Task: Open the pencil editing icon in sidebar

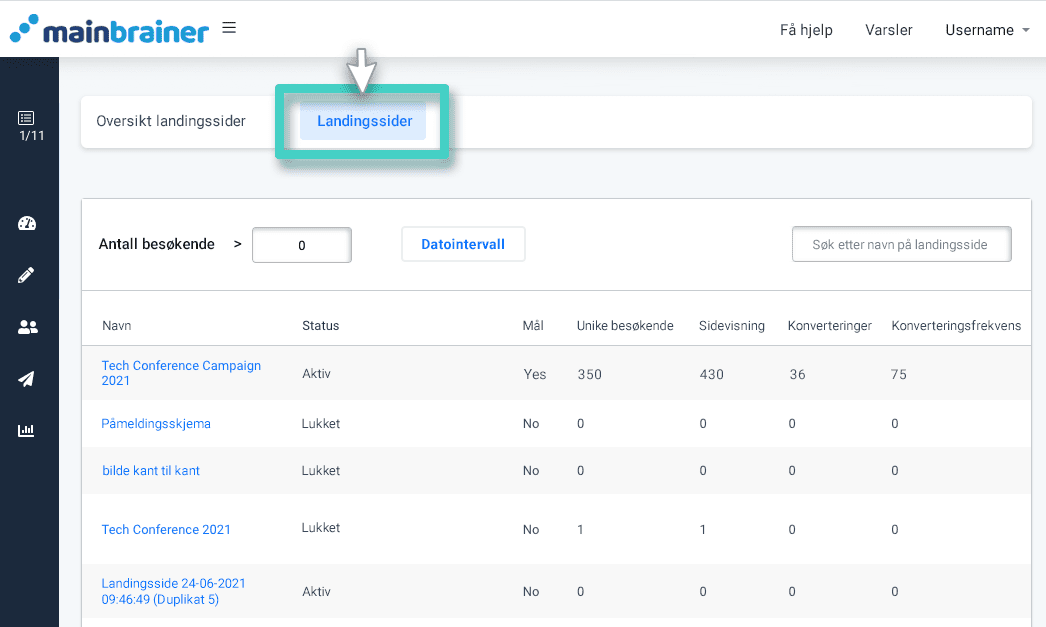Action: [28, 275]
